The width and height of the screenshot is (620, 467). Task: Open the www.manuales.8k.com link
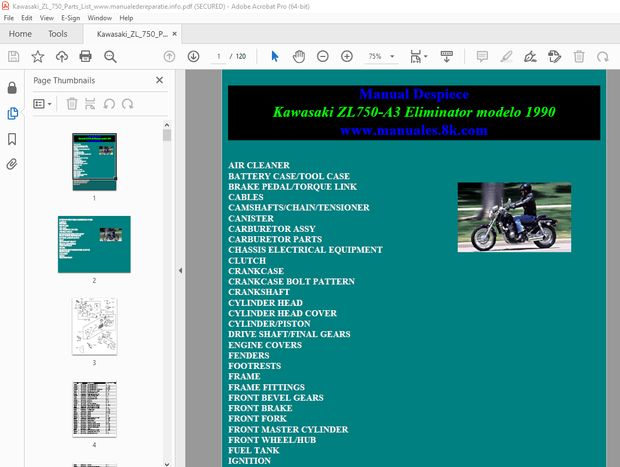coord(414,130)
